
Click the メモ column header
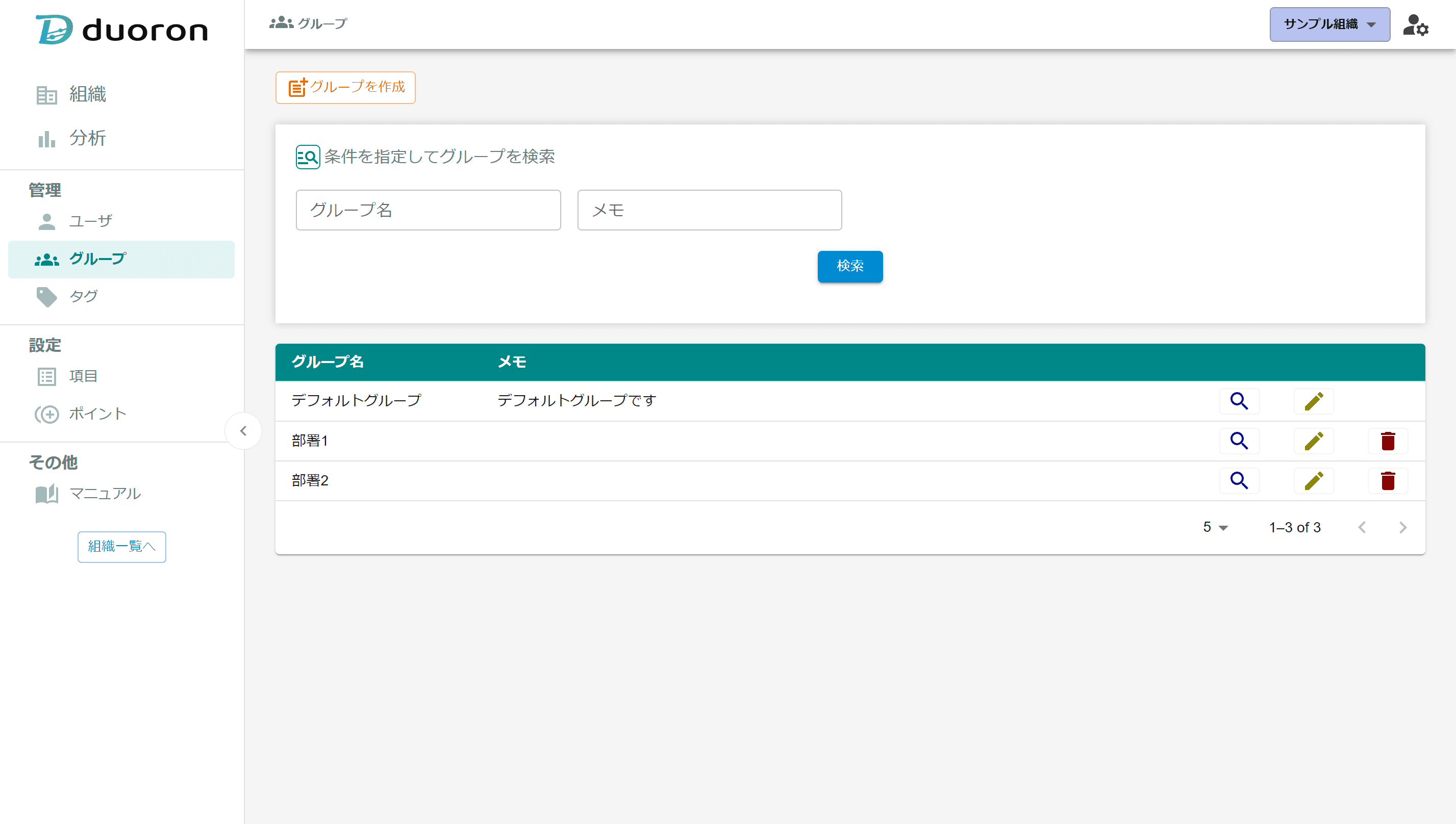point(512,362)
